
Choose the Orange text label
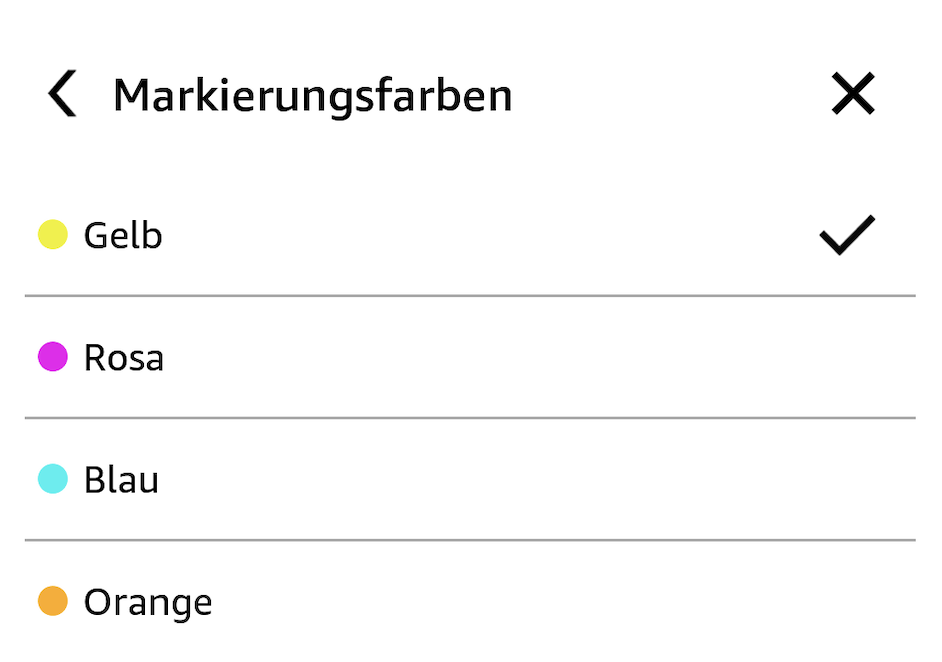pyautogui.click(x=148, y=603)
